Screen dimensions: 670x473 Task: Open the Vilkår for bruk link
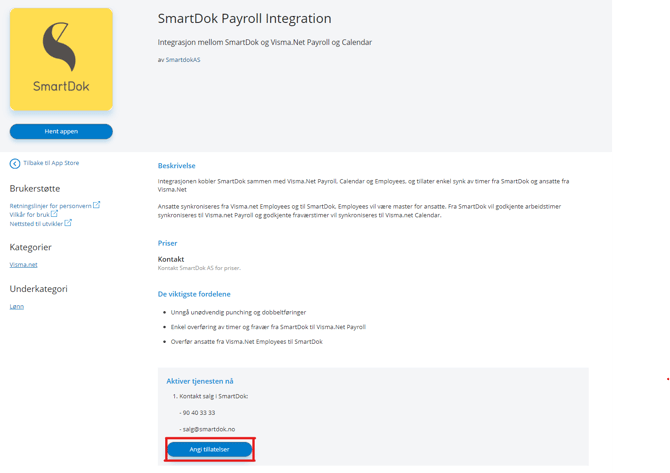[29, 215]
